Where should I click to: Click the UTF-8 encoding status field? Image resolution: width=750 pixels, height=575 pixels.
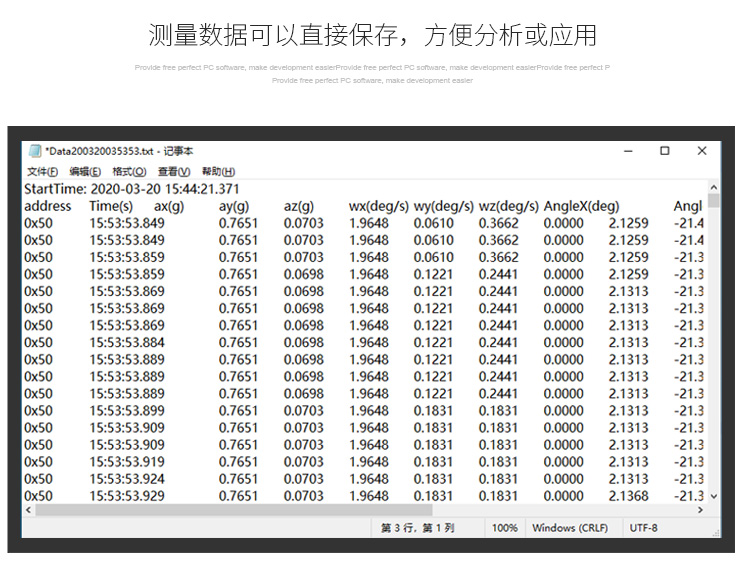[643, 528]
